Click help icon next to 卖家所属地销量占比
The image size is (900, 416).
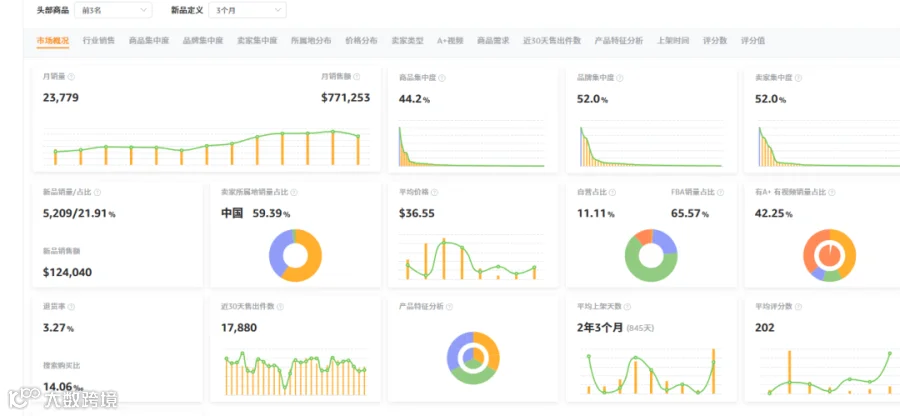[294, 193]
